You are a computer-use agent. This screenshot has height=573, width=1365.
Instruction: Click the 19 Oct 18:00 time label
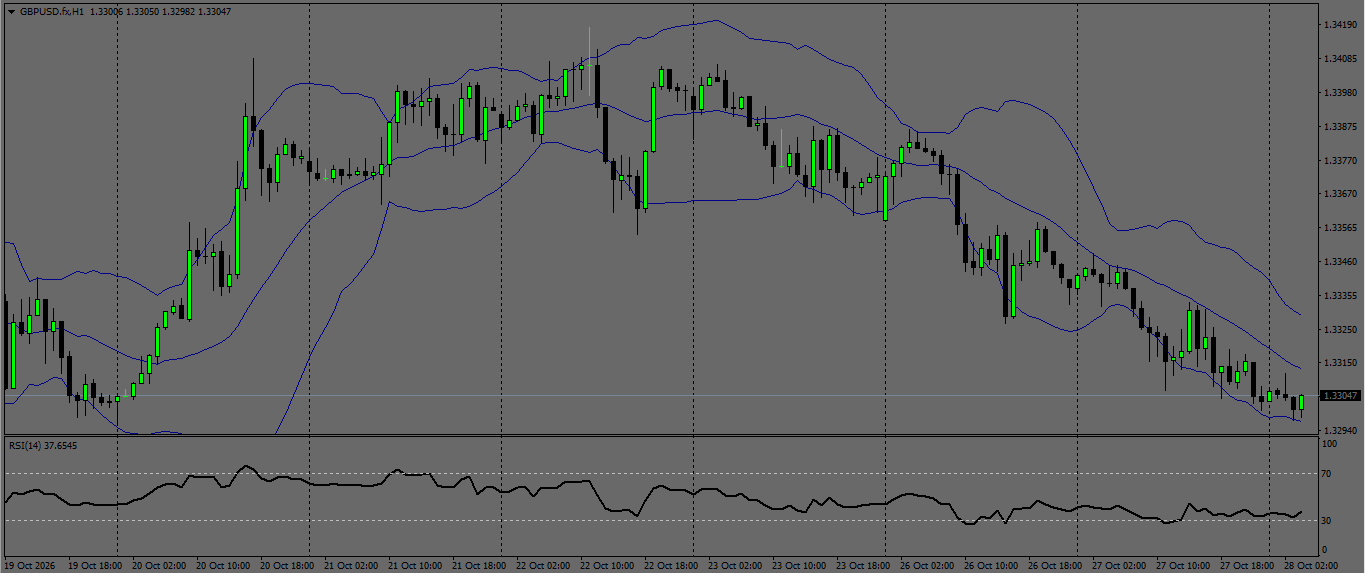pos(95,565)
